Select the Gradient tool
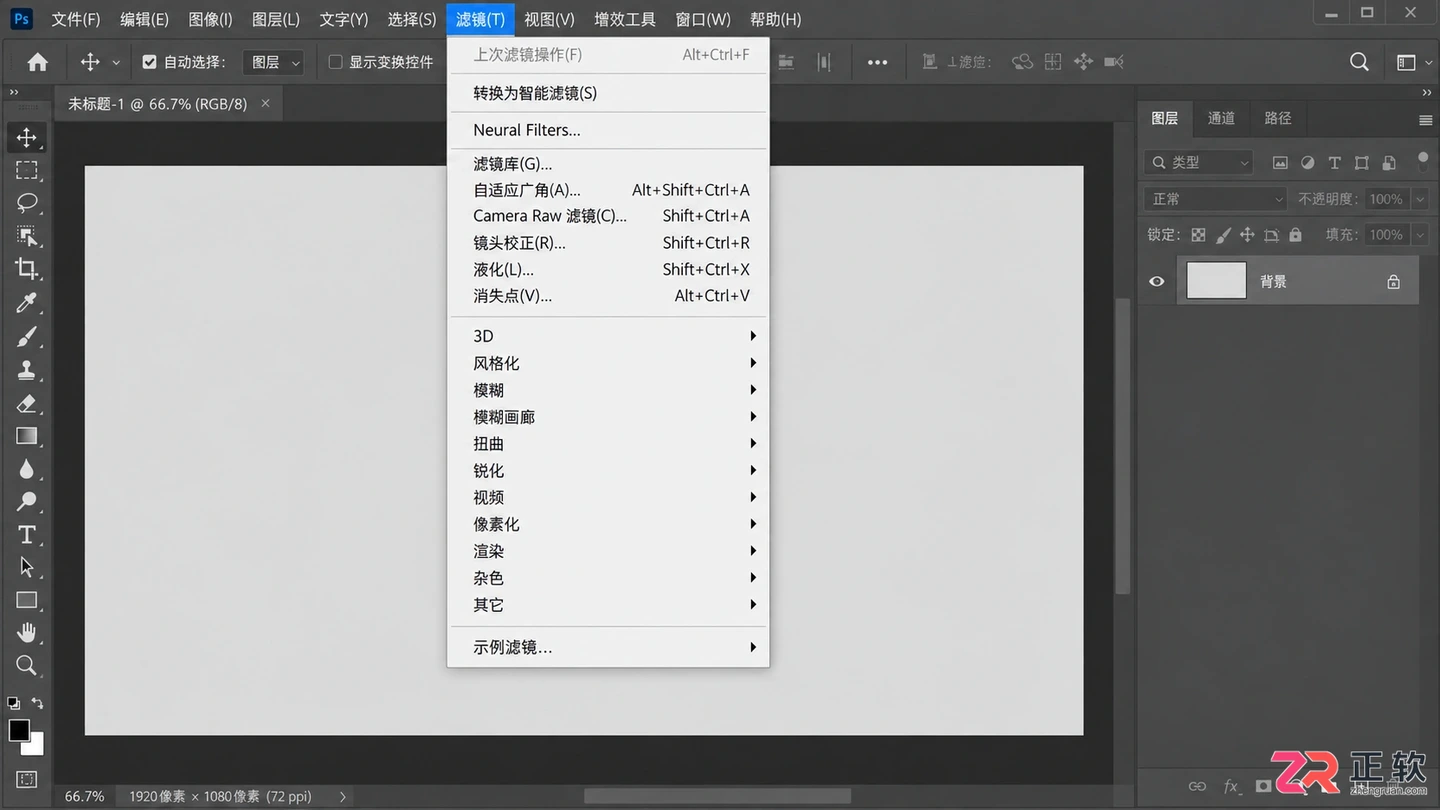 27,436
